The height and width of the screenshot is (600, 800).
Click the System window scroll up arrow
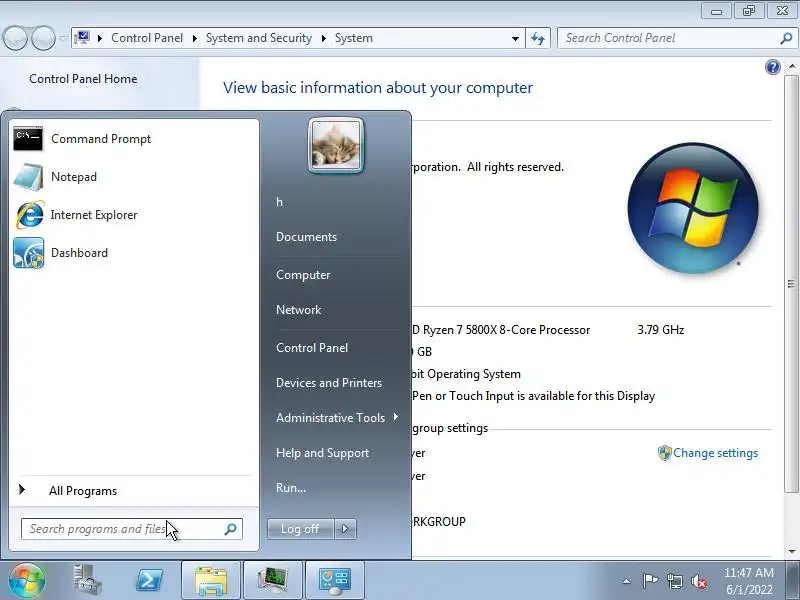(x=792, y=66)
